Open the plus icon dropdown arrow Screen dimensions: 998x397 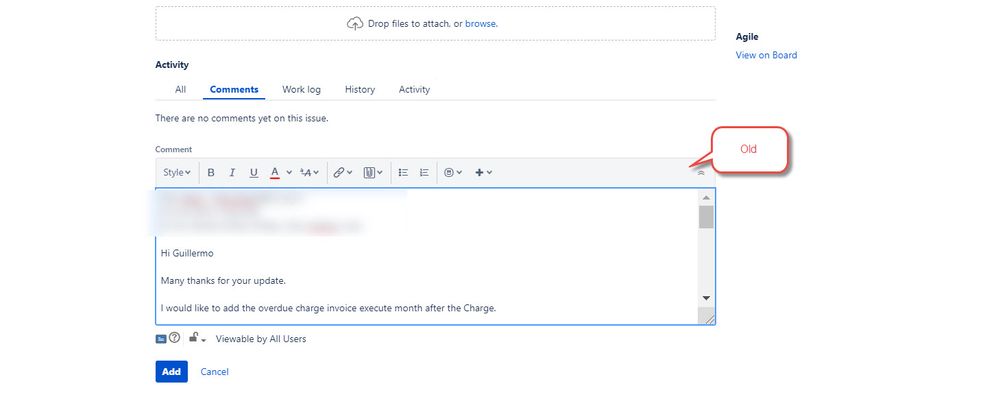tap(489, 172)
